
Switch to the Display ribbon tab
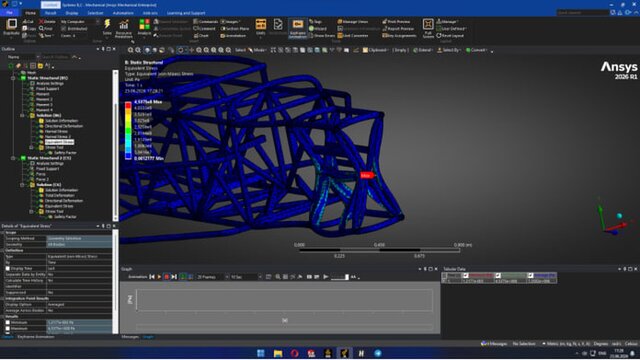(72, 13)
